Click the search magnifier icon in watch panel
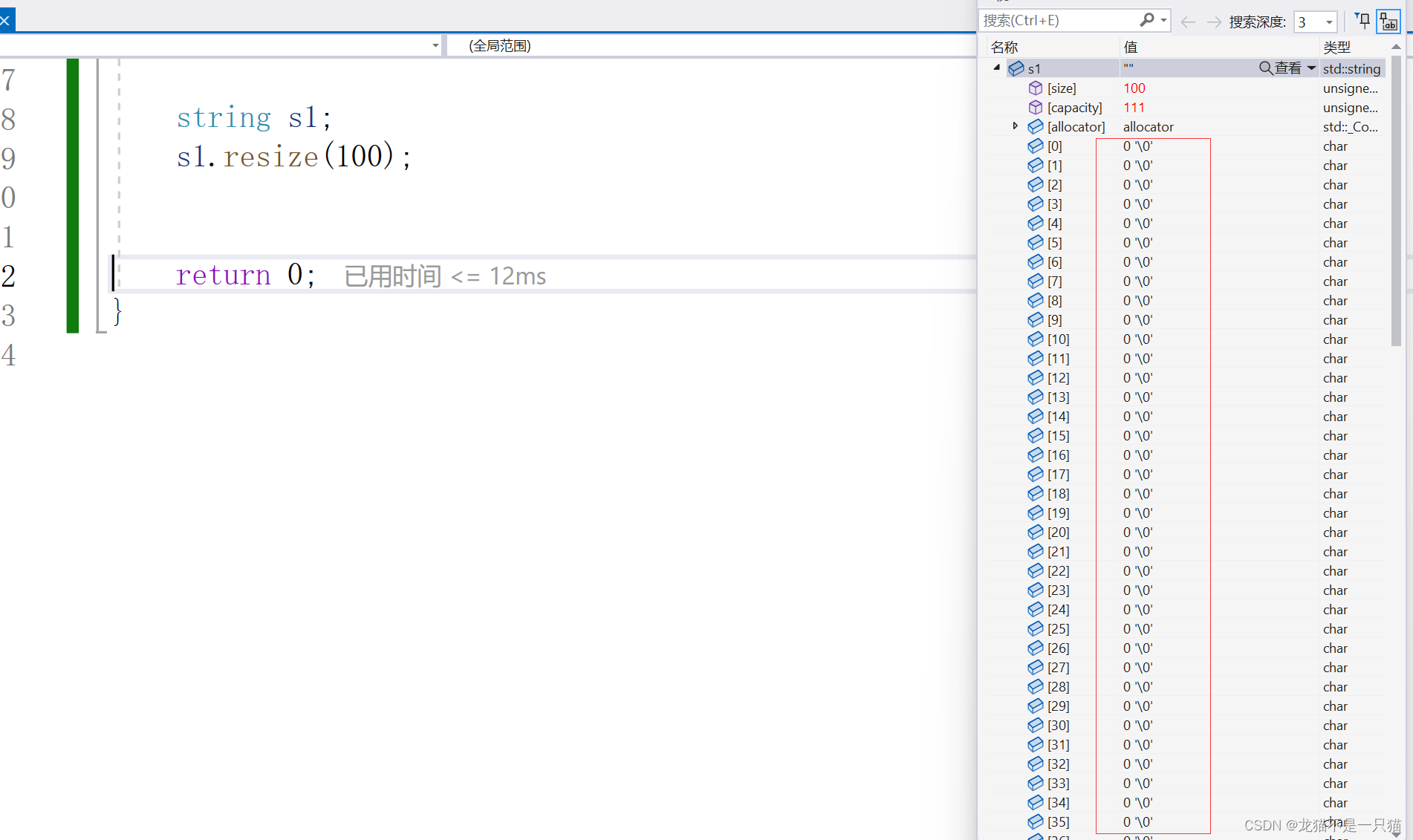Image resolution: width=1413 pixels, height=840 pixels. click(x=1146, y=20)
